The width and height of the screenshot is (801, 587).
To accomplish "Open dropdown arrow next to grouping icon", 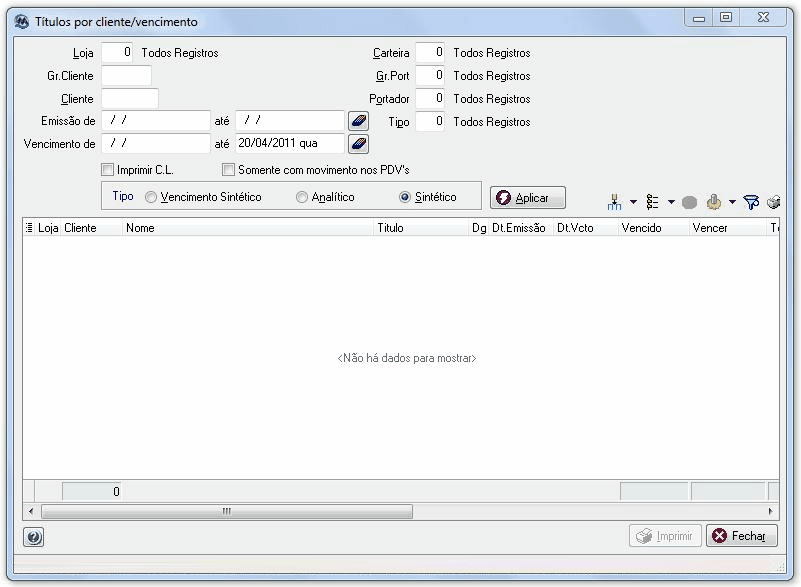I will click(x=633, y=202).
